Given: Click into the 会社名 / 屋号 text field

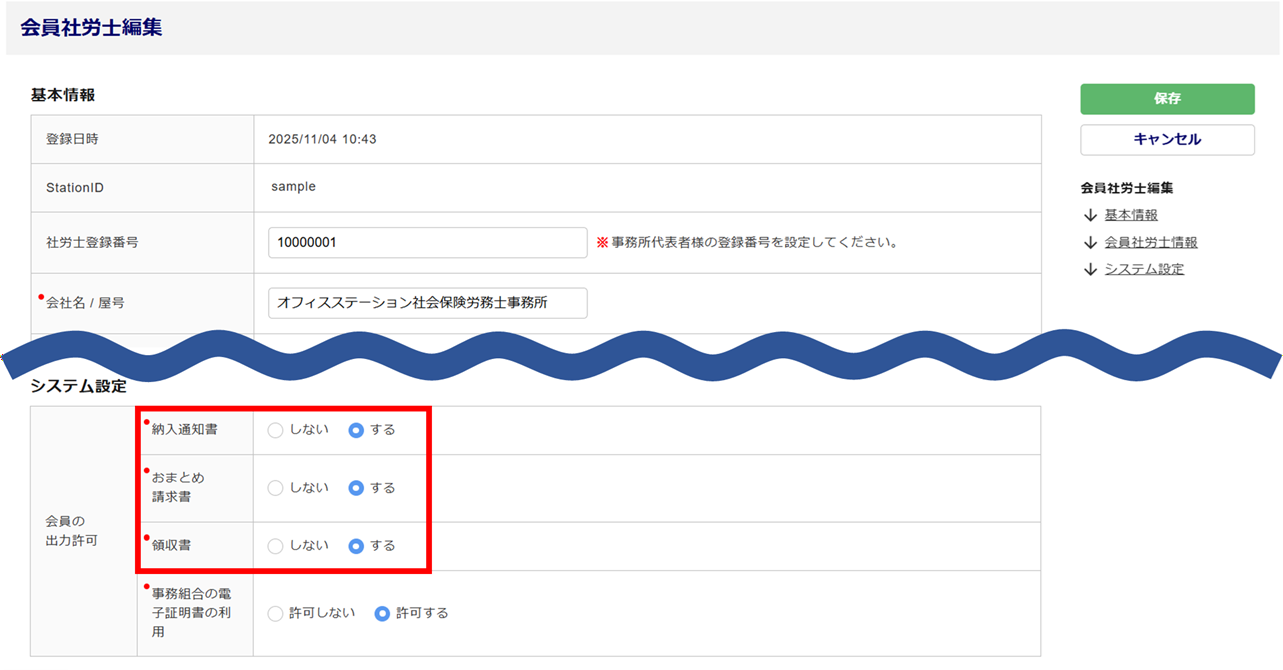Looking at the screenshot, I should 427,303.
